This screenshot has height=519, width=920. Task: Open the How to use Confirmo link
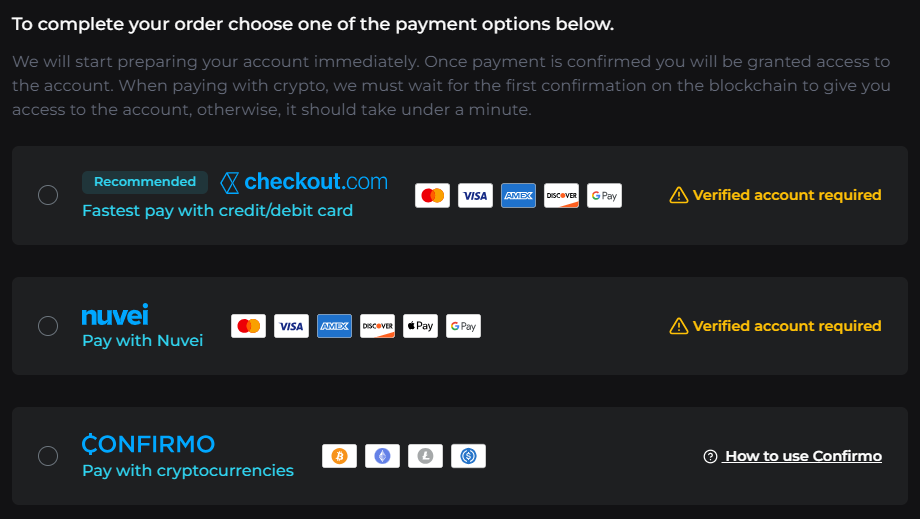(803, 456)
